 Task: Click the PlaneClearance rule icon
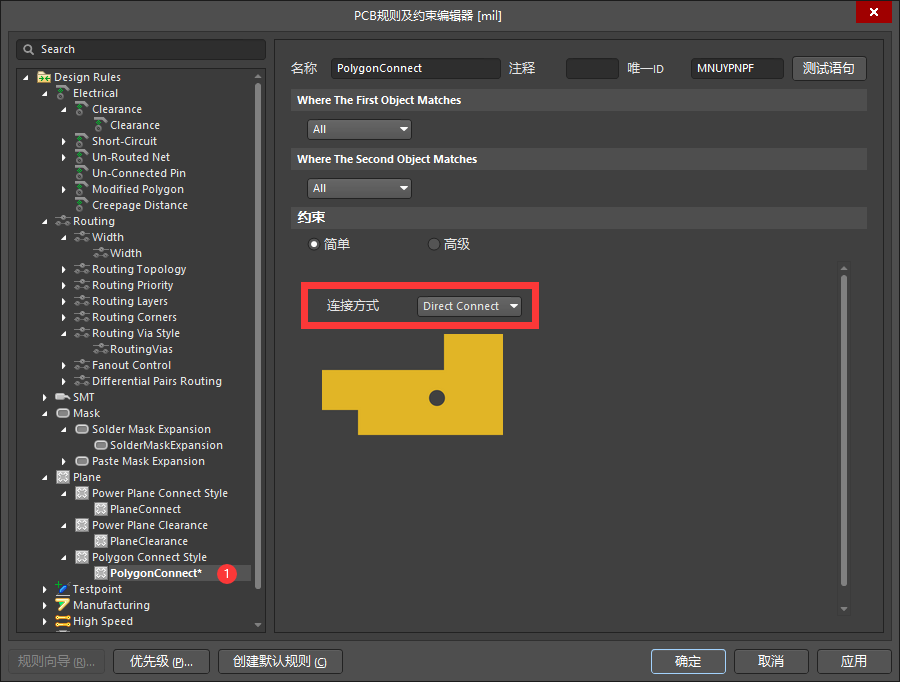coord(100,541)
